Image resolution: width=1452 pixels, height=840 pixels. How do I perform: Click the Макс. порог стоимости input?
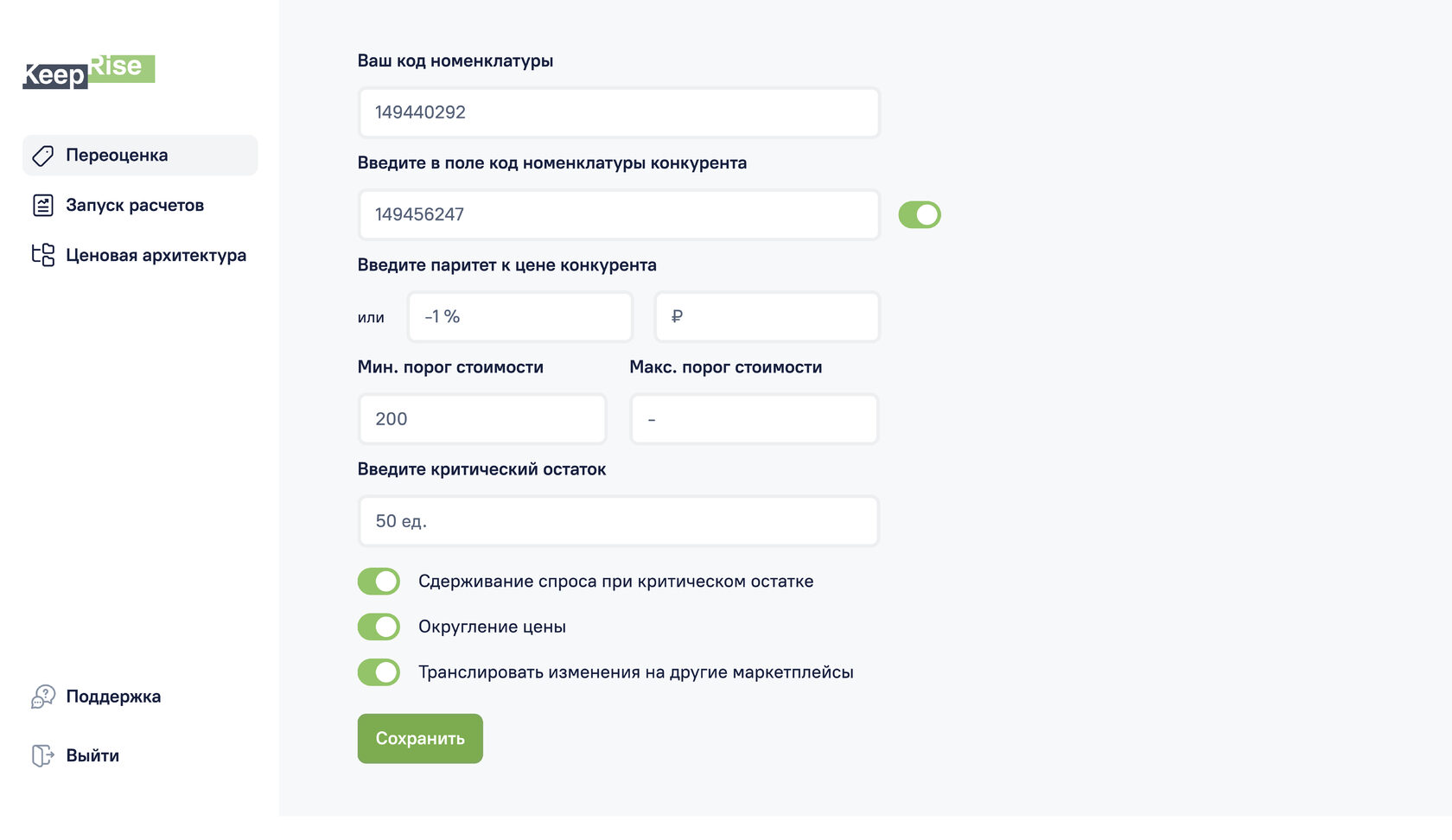coord(754,419)
